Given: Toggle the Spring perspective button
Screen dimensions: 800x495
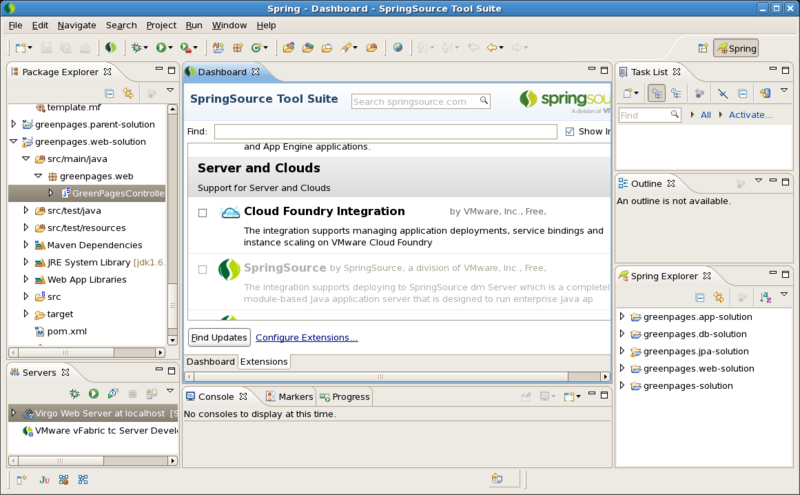Looking at the screenshot, I should 736,48.
